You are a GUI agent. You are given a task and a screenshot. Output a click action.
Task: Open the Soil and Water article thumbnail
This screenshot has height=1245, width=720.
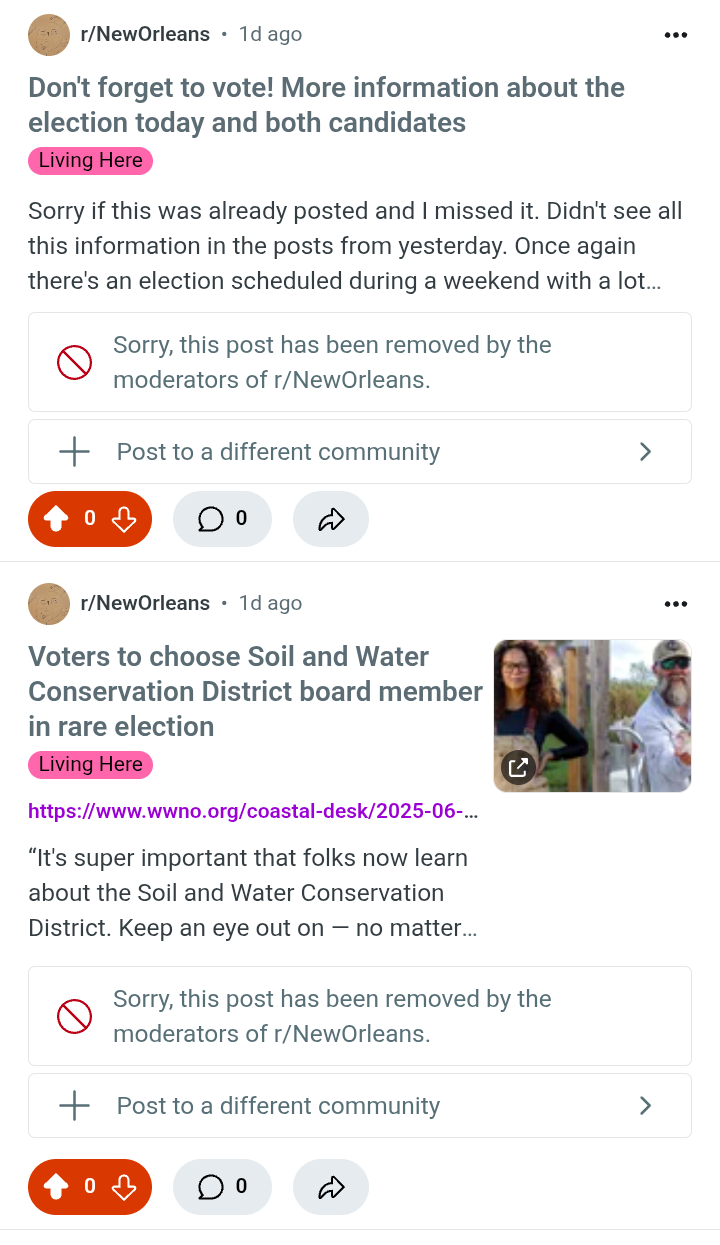[x=592, y=716]
